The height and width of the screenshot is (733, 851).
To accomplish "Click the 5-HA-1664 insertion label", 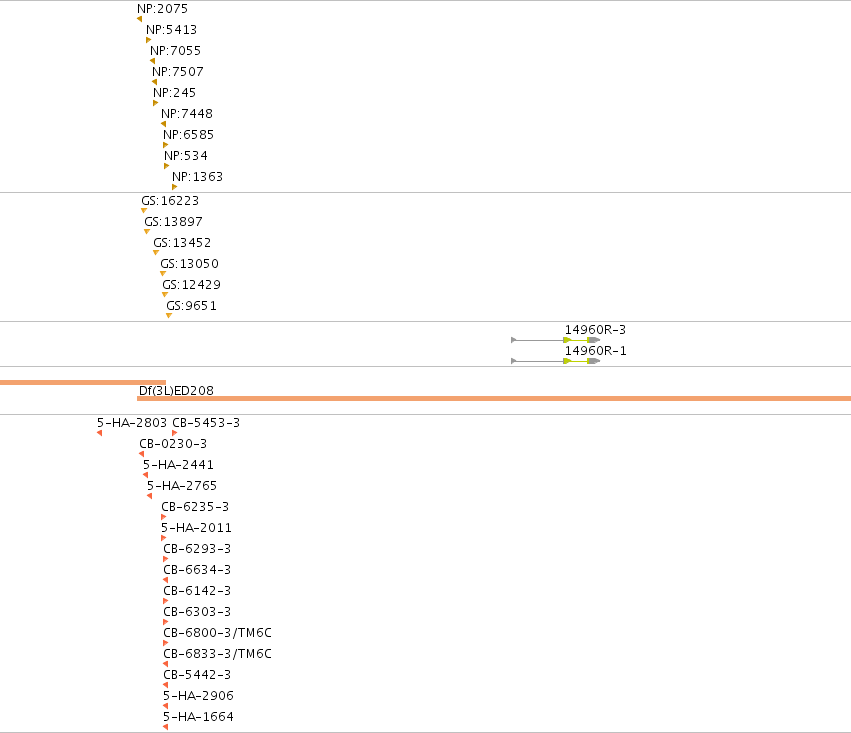I will pyautogui.click(x=199, y=717).
